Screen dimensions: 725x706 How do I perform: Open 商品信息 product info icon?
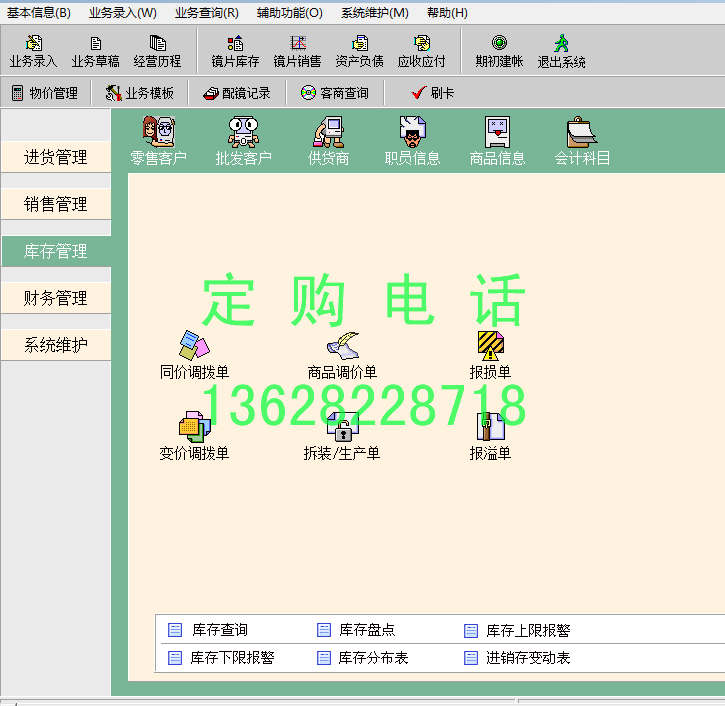[x=497, y=141]
